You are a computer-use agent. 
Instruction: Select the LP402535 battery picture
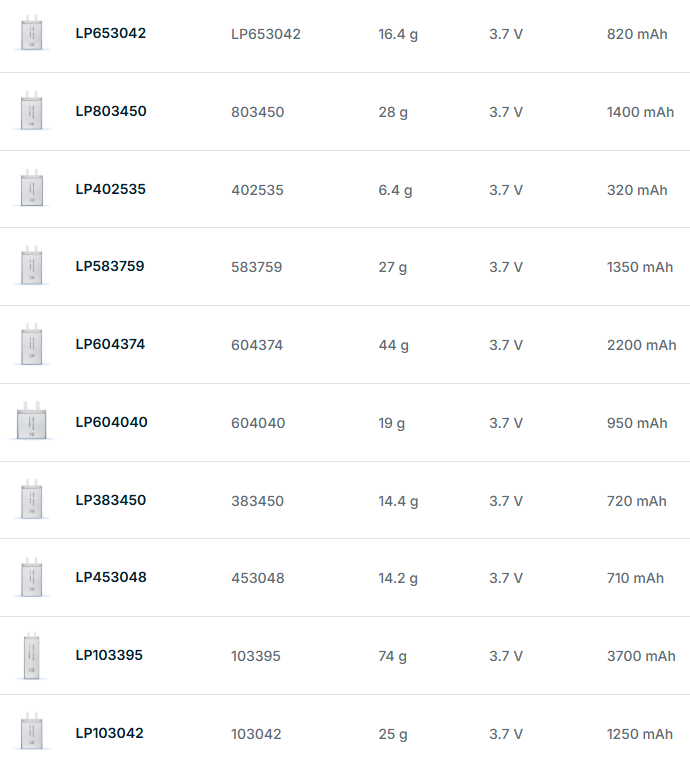click(x=32, y=189)
